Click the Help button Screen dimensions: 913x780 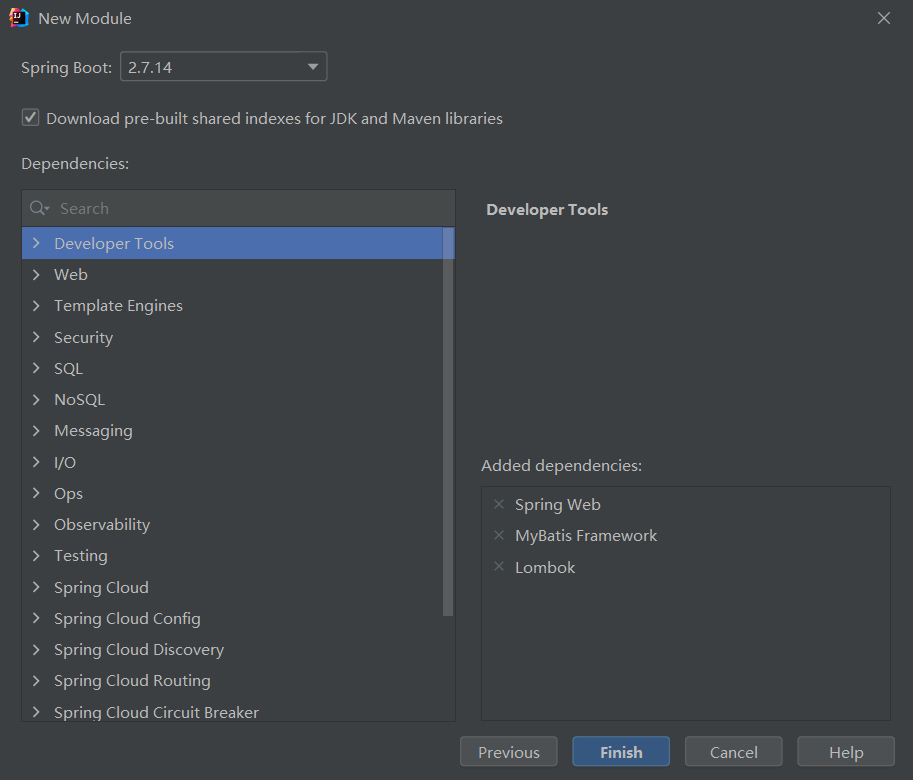pos(846,751)
